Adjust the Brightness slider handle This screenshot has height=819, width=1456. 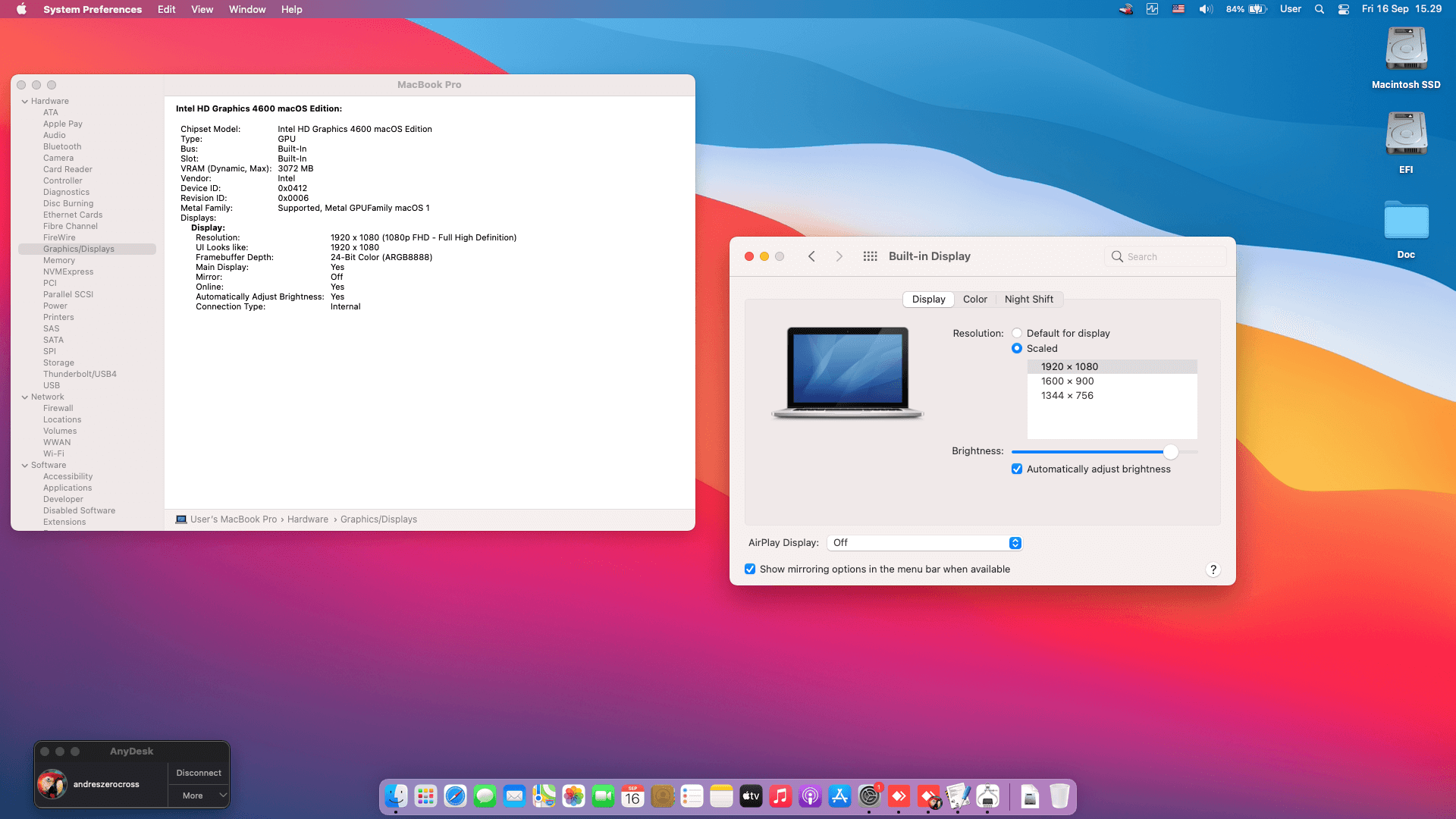tap(1171, 452)
